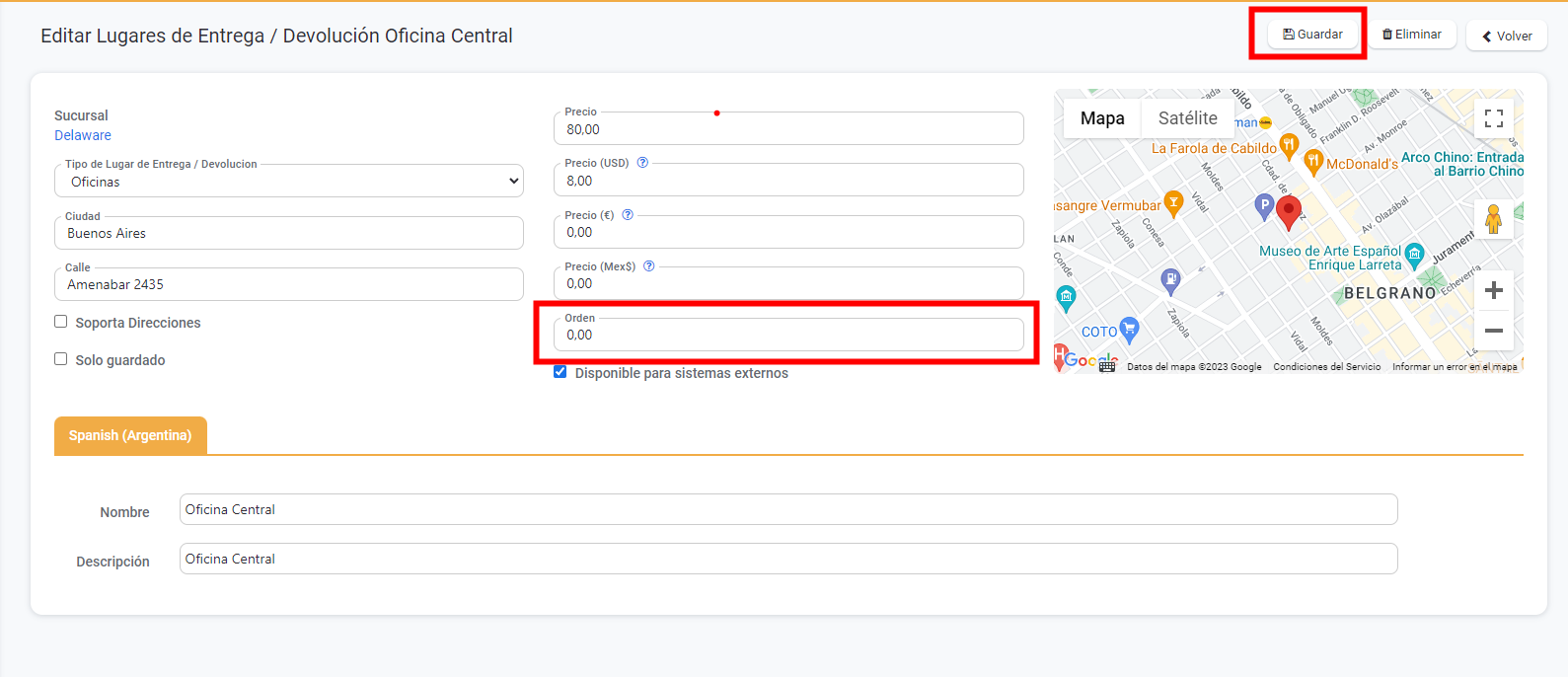The image size is (1568, 677).
Task: Open help icon next to Precio (USD)
Action: [642, 163]
